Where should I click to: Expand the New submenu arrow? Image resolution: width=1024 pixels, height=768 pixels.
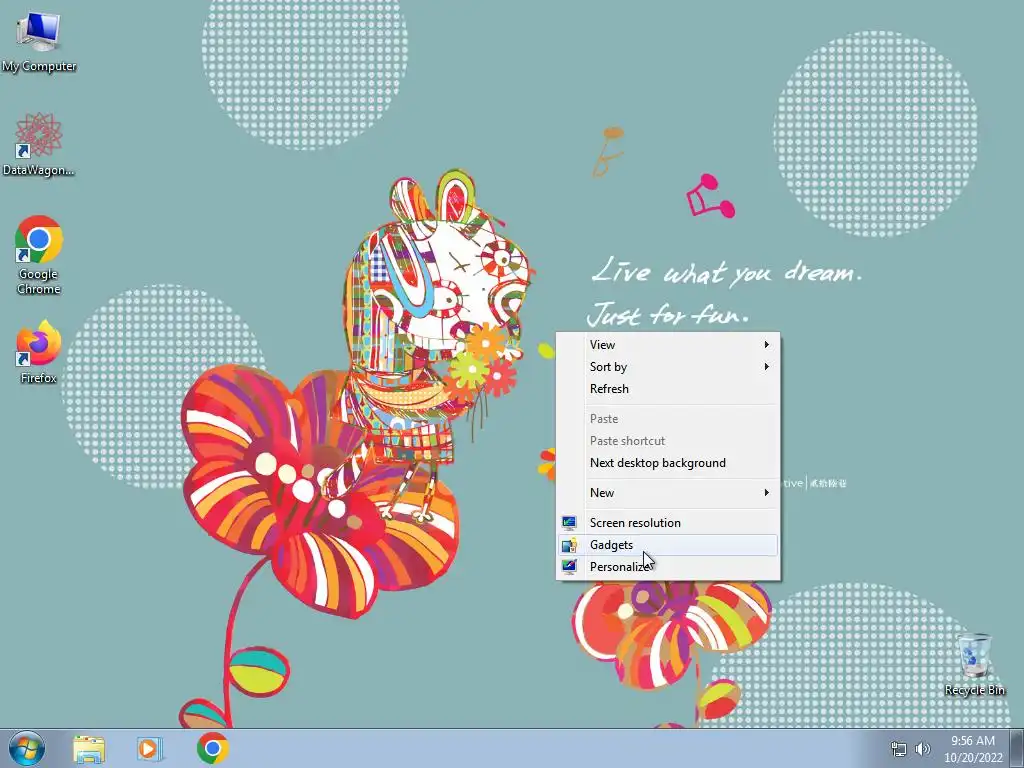coord(767,492)
